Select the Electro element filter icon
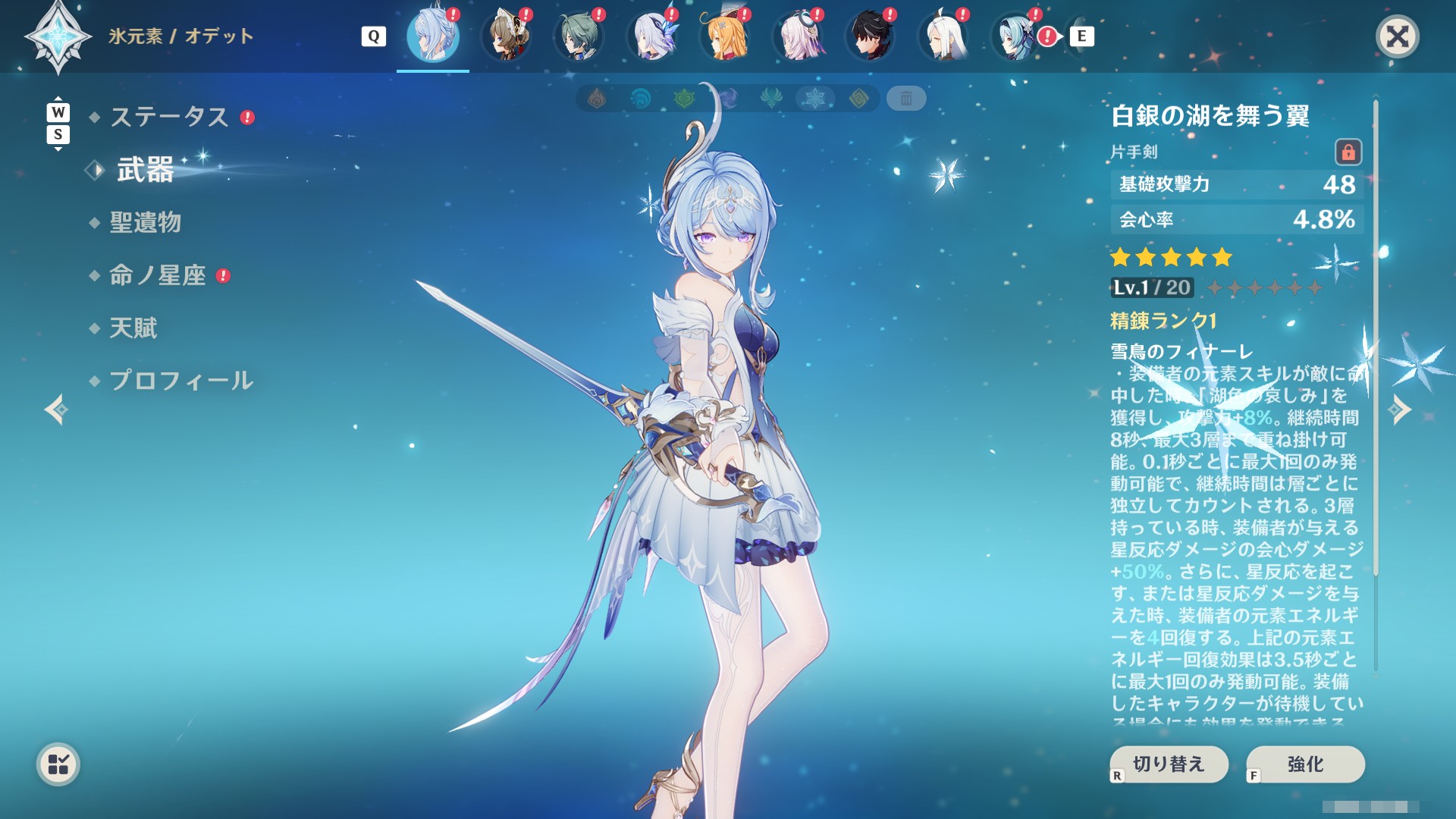Screen dimensions: 1456x819 729,99
